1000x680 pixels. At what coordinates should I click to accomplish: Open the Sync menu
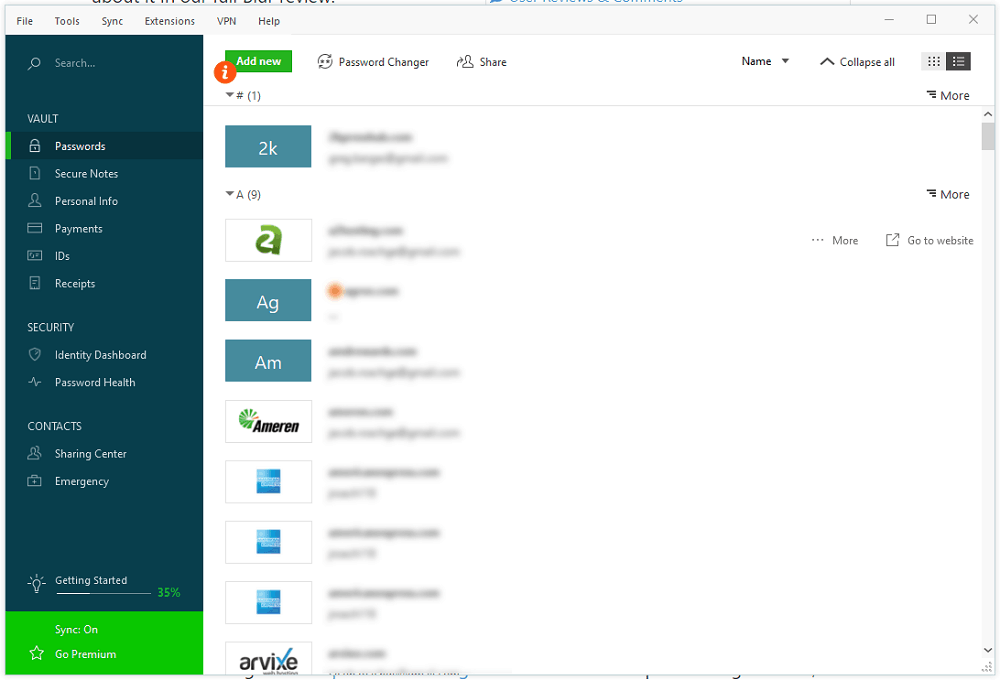point(112,21)
